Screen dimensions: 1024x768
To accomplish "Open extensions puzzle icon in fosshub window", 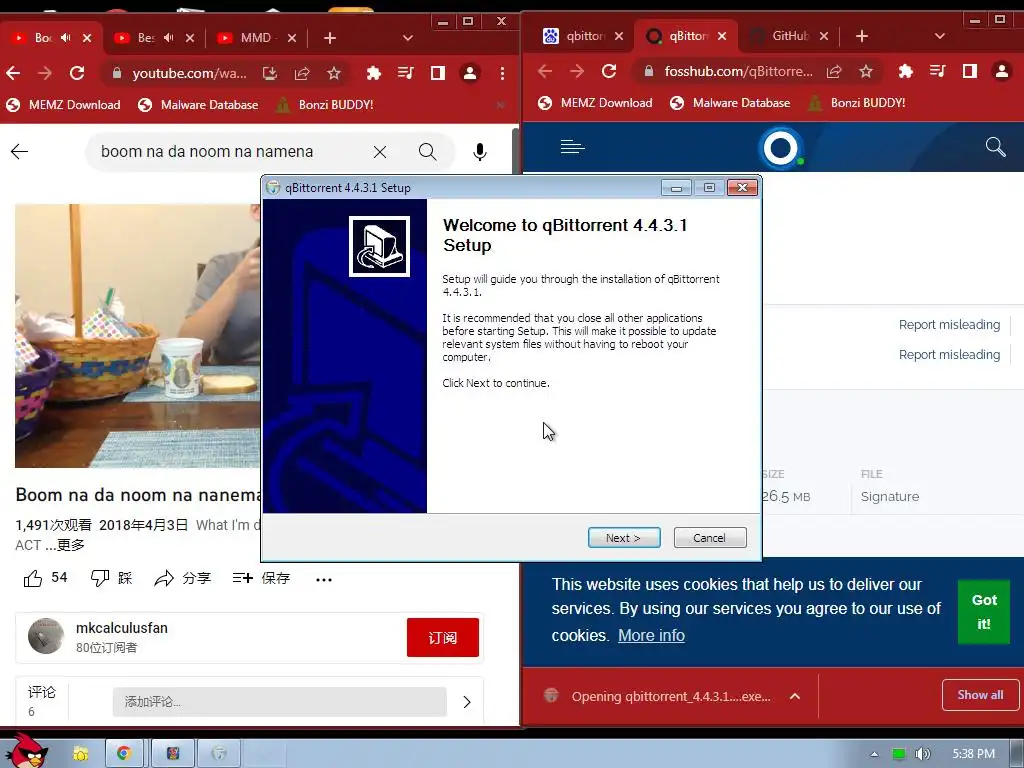I will pos(906,71).
